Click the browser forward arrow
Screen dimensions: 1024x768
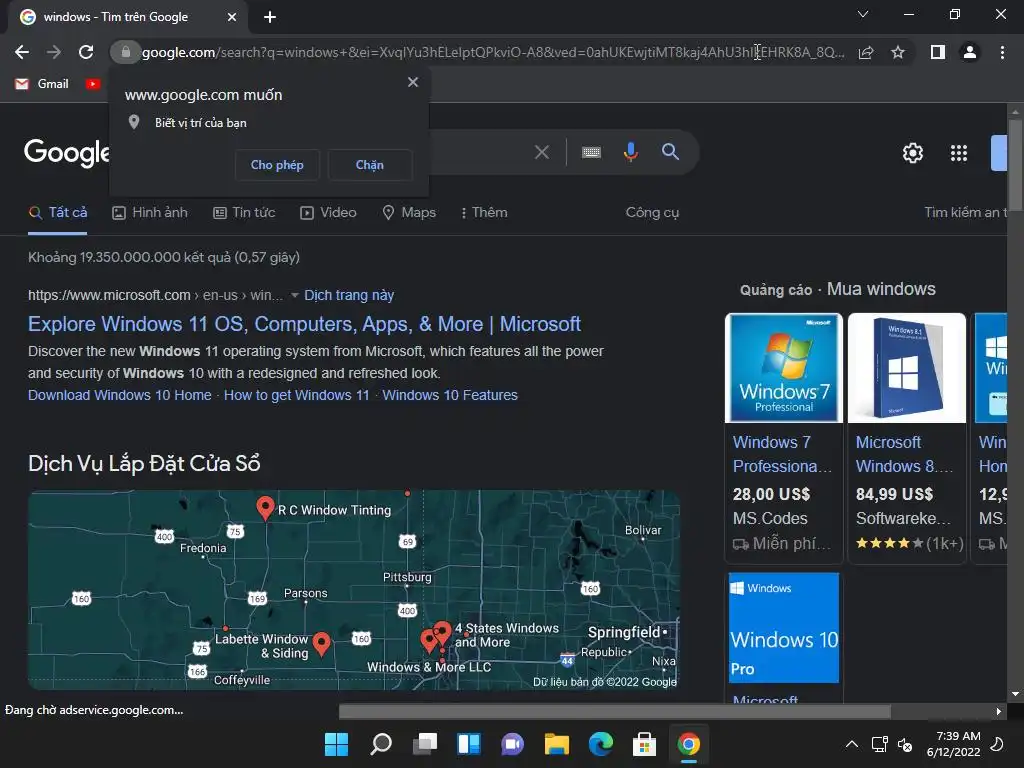coord(54,52)
